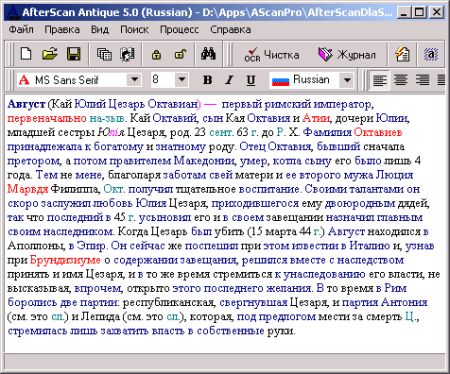
Task: Maximize the AfterScan window
Action: point(419,13)
